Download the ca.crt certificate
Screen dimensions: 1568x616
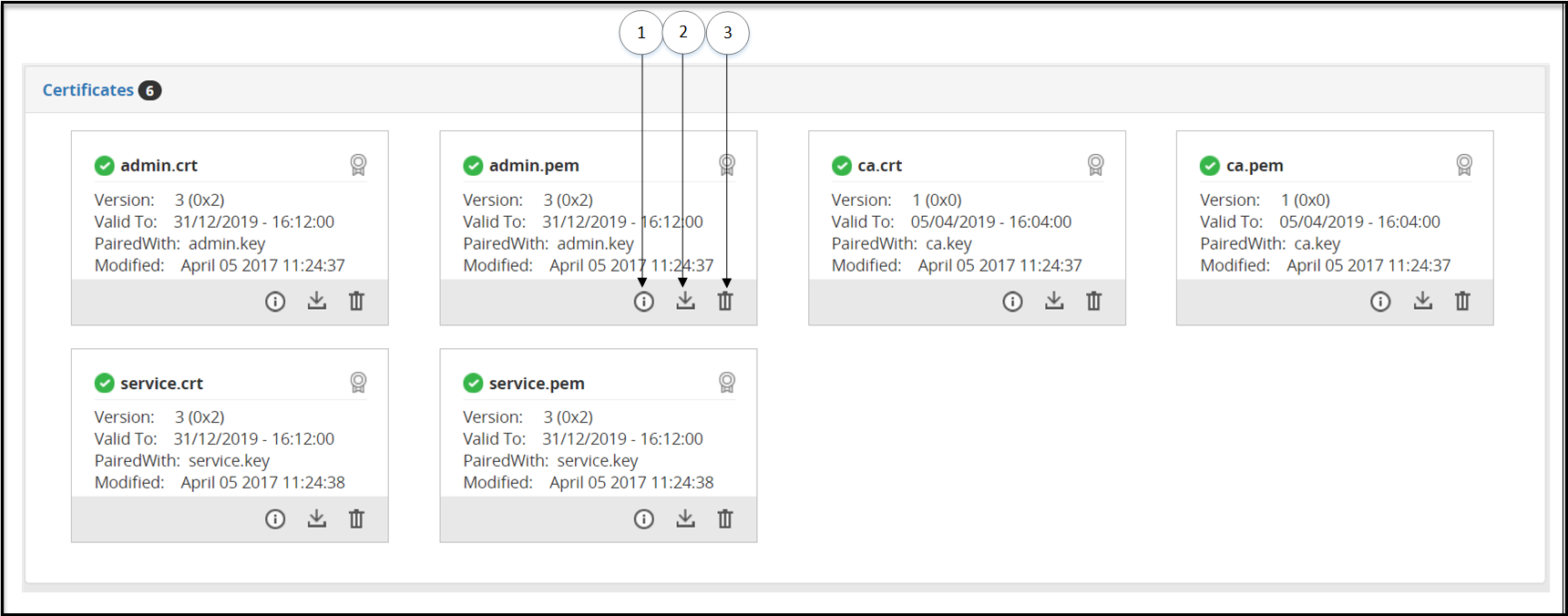pos(1054,301)
